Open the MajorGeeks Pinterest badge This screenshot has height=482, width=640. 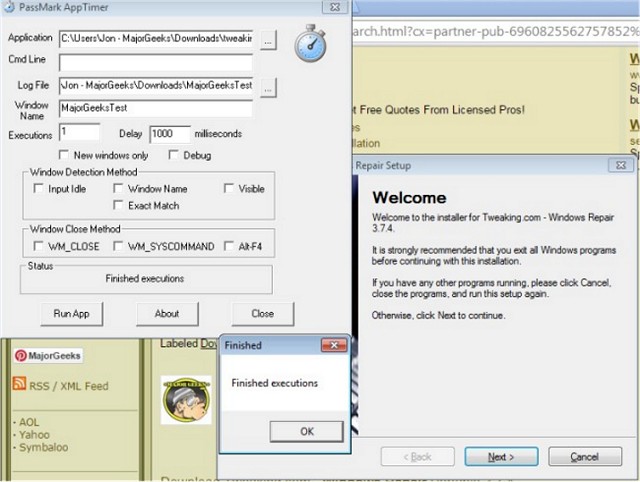coord(48,355)
